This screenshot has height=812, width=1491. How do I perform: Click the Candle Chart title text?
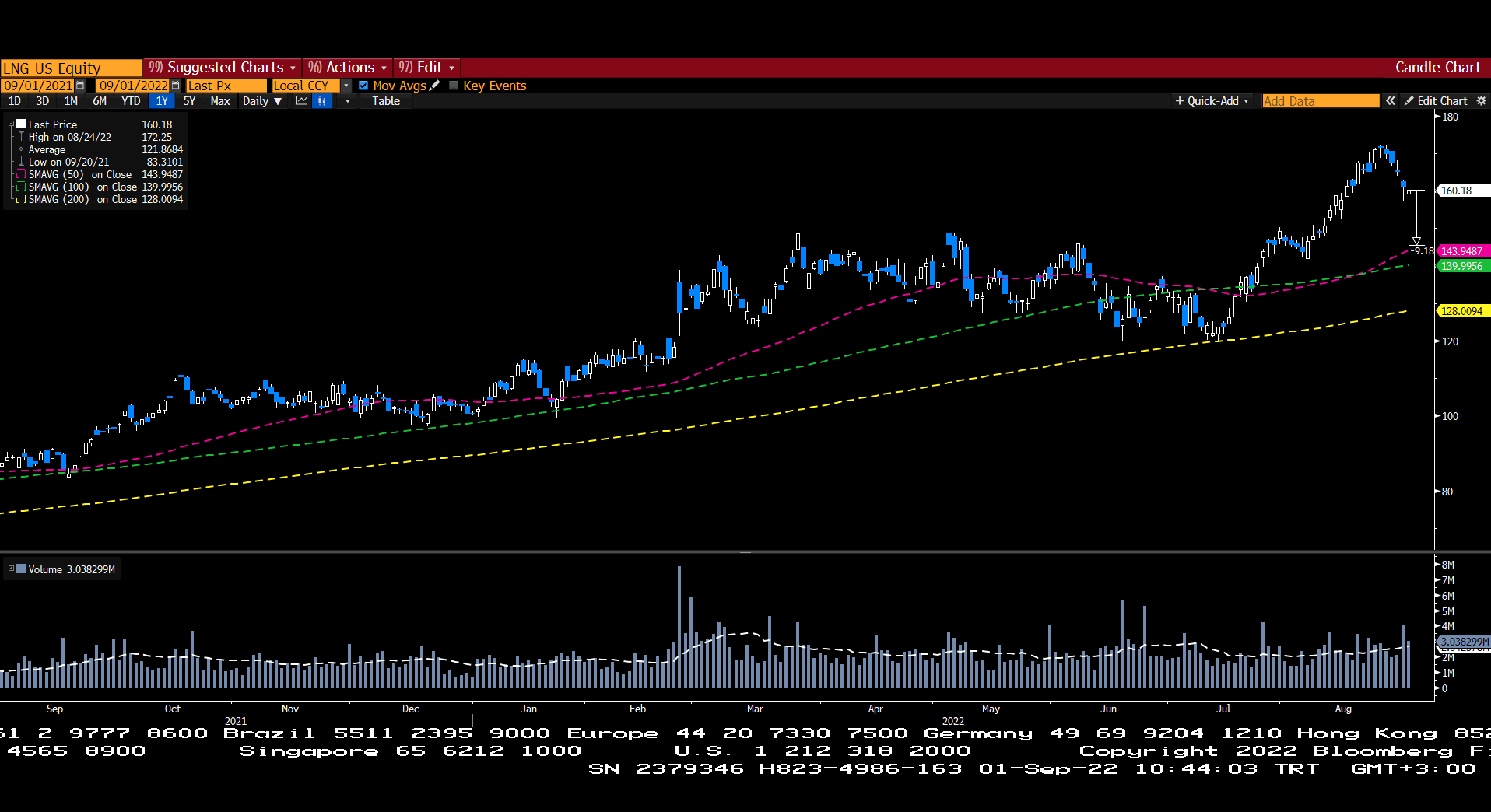[x=1437, y=68]
